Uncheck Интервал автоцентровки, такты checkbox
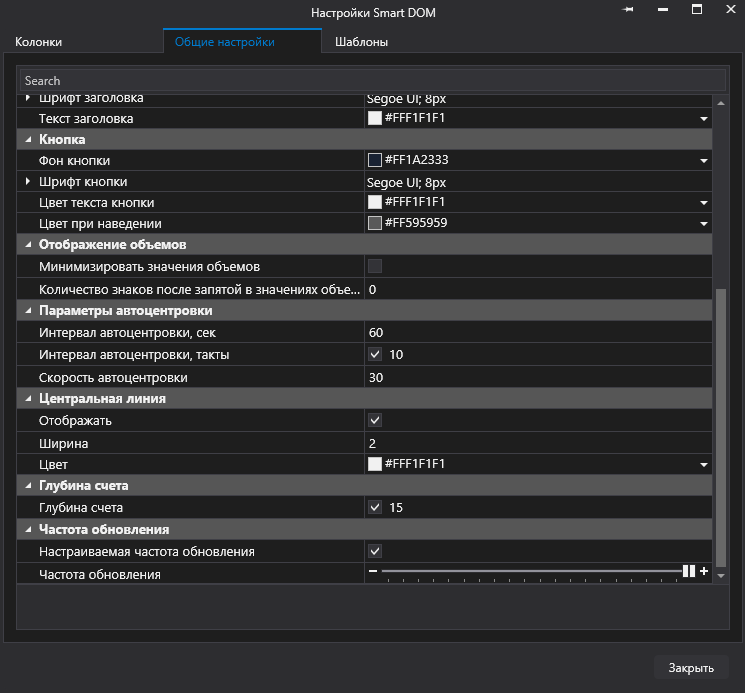This screenshot has width=745, height=693. 375,354
